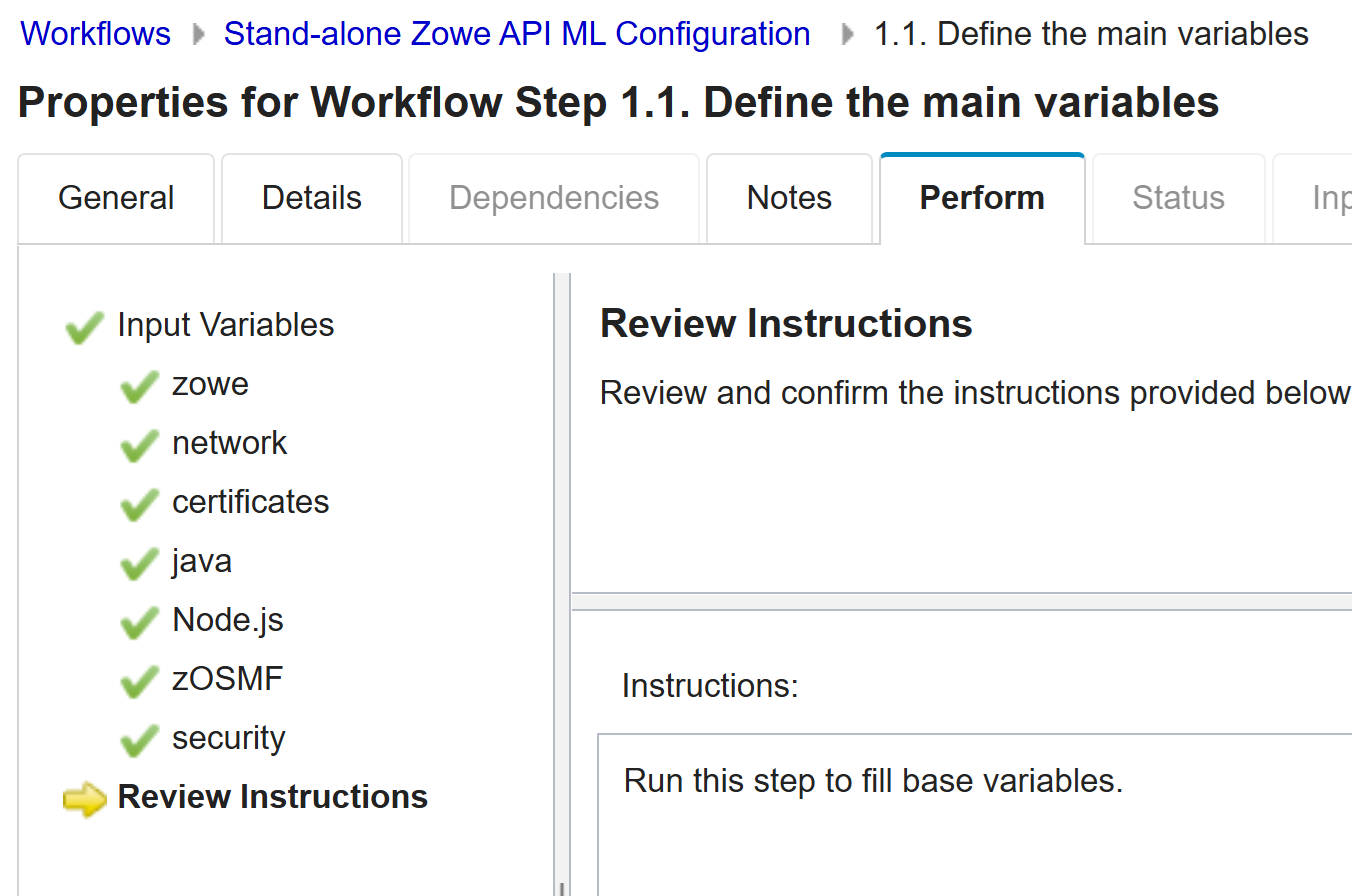
Task: Open the Workflows breadcrumb link
Action: (94, 33)
